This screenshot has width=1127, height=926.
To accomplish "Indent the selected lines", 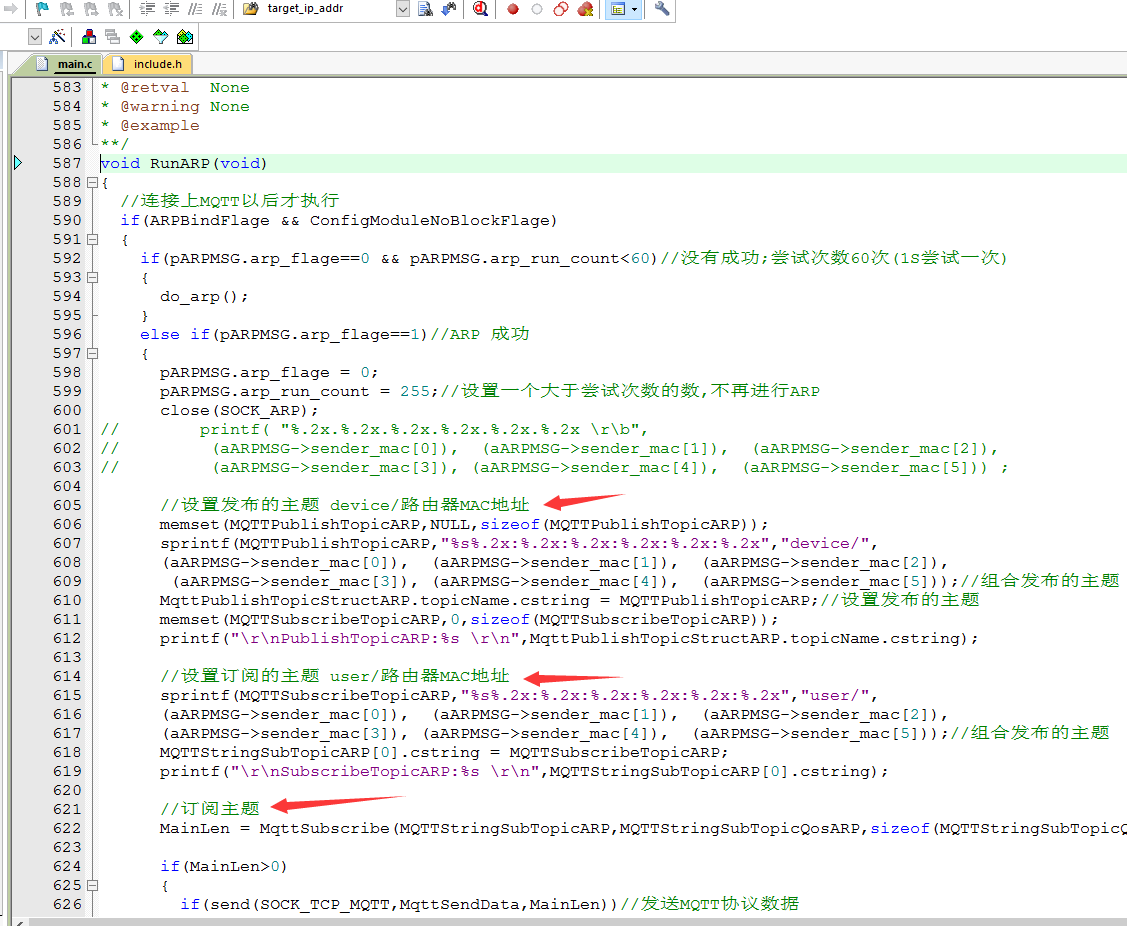I will (x=147, y=9).
